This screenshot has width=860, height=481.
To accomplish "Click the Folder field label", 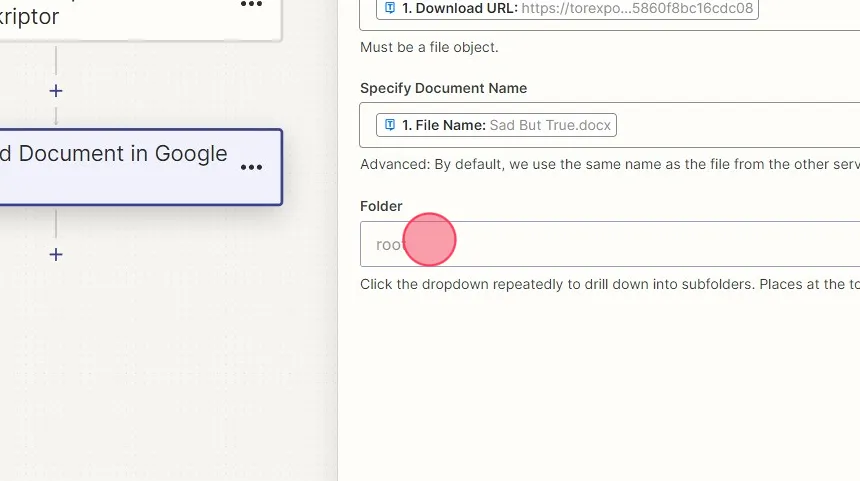I will coord(381,206).
